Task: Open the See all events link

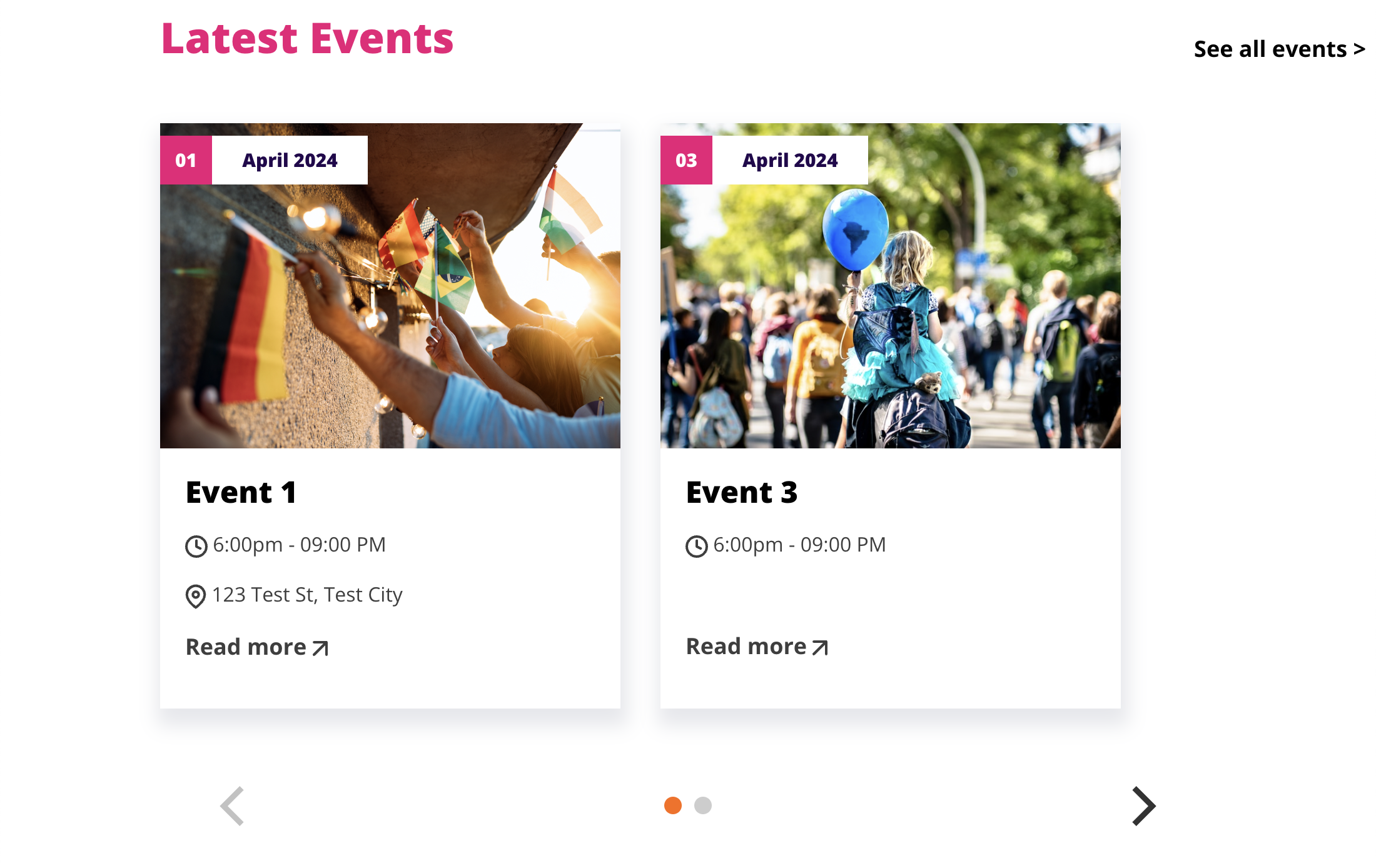Action: pyautogui.click(x=1279, y=49)
